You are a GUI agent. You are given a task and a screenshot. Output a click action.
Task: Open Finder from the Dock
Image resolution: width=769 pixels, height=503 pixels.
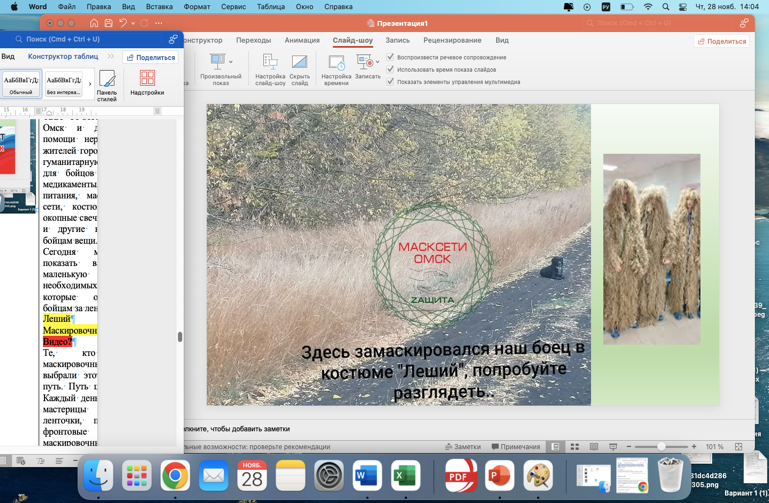[99, 476]
